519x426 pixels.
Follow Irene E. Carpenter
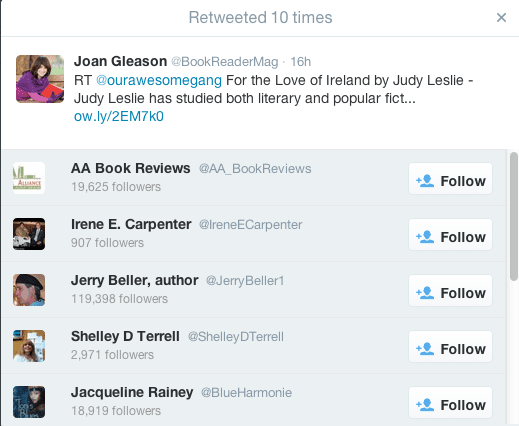point(450,237)
